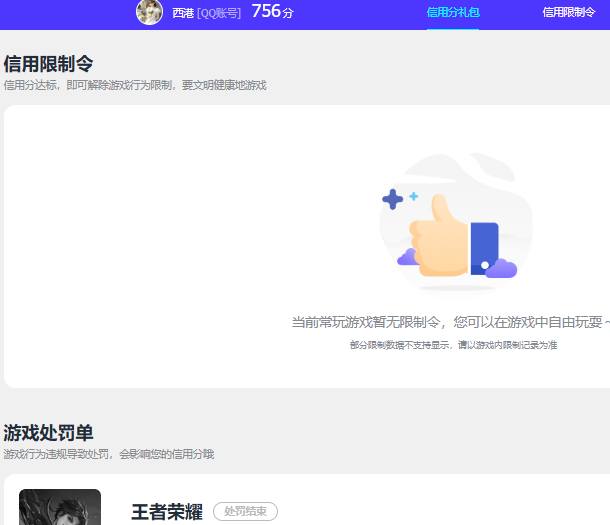Click the 王者荣耀 game title
This screenshot has height=525, width=610.
point(167,512)
